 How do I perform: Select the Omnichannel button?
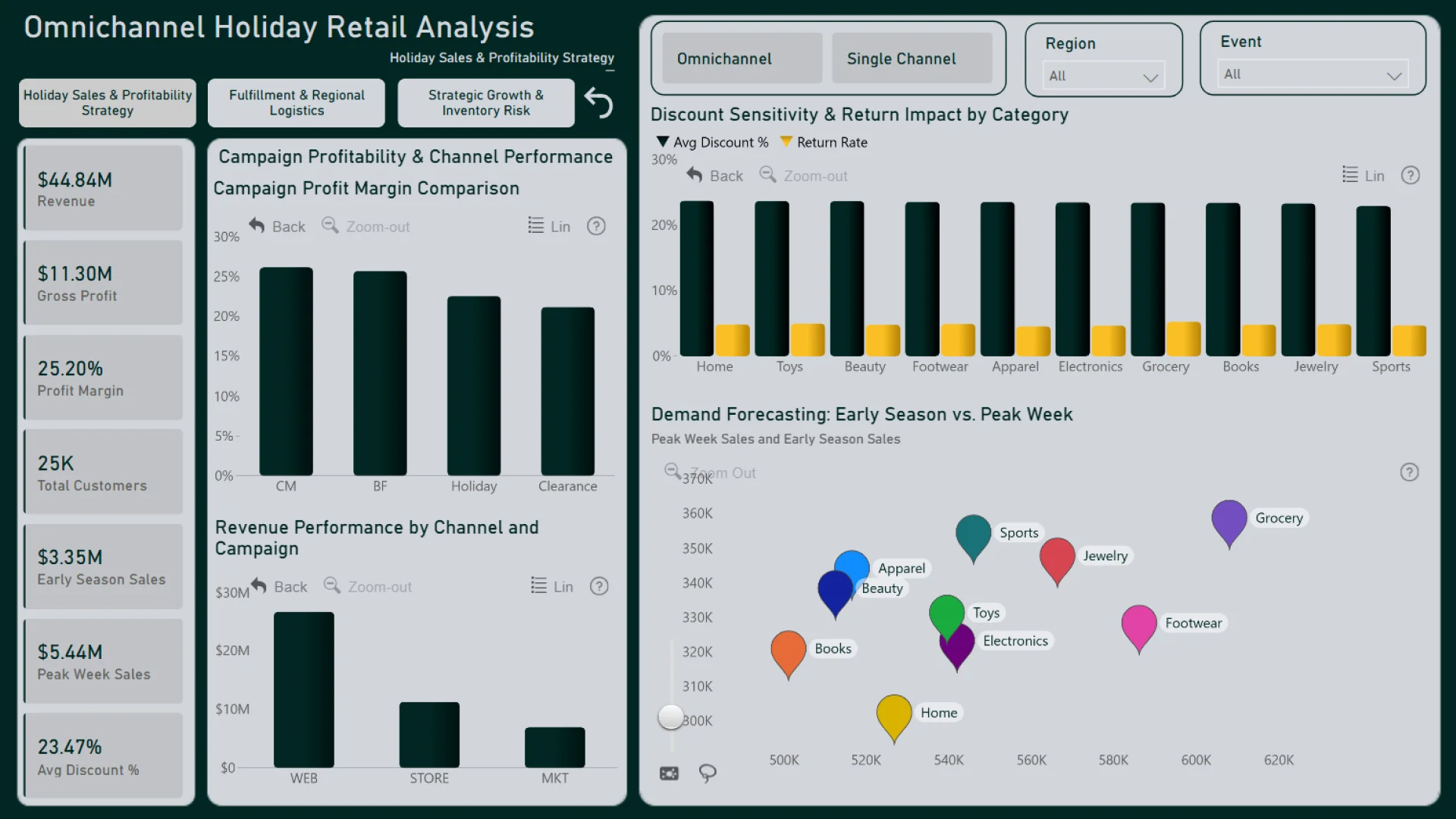point(742,58)
